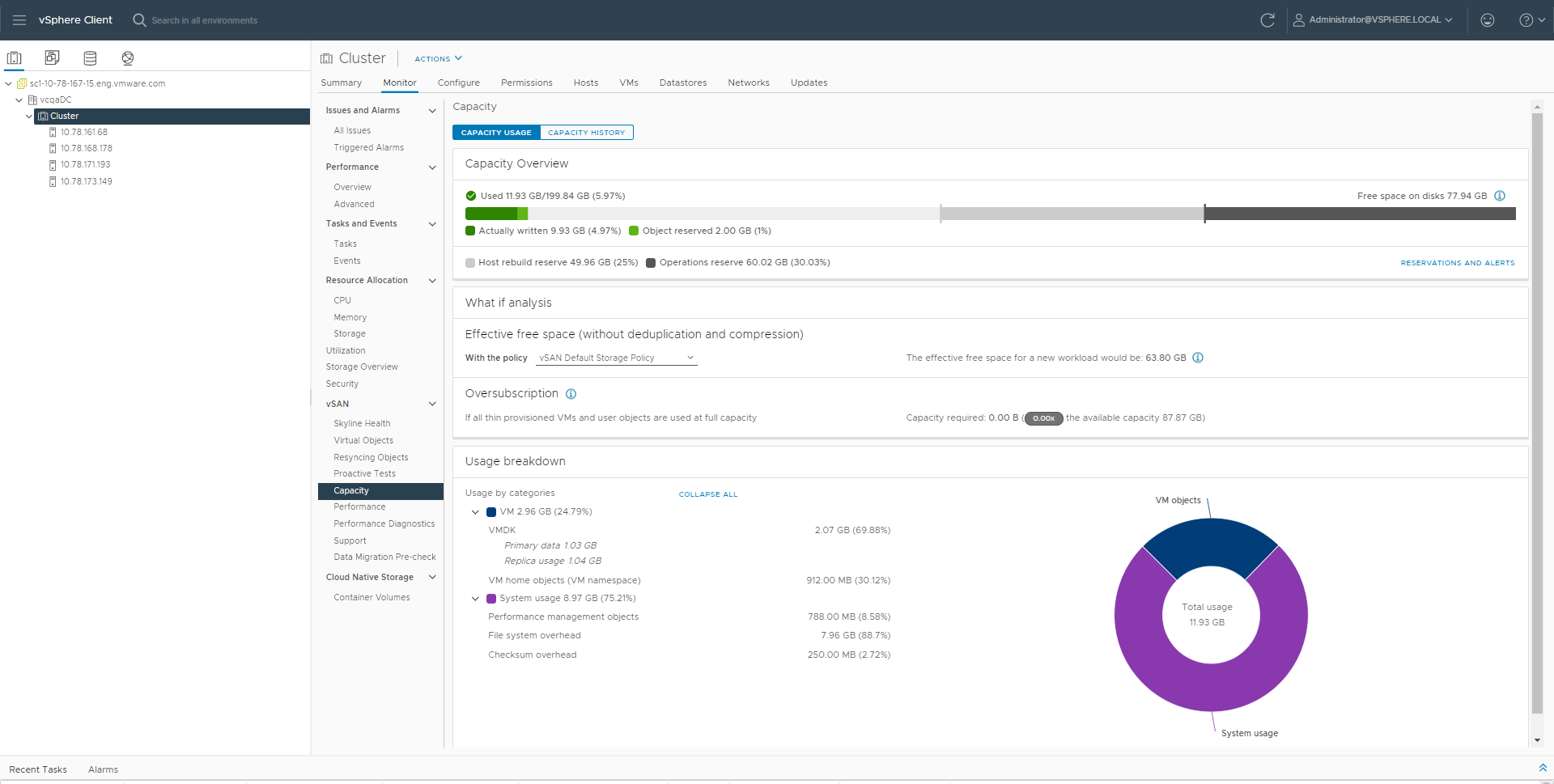Open the help question mark menu
This screenshot has height=784, width=1554.
[x=1532, y=20]
